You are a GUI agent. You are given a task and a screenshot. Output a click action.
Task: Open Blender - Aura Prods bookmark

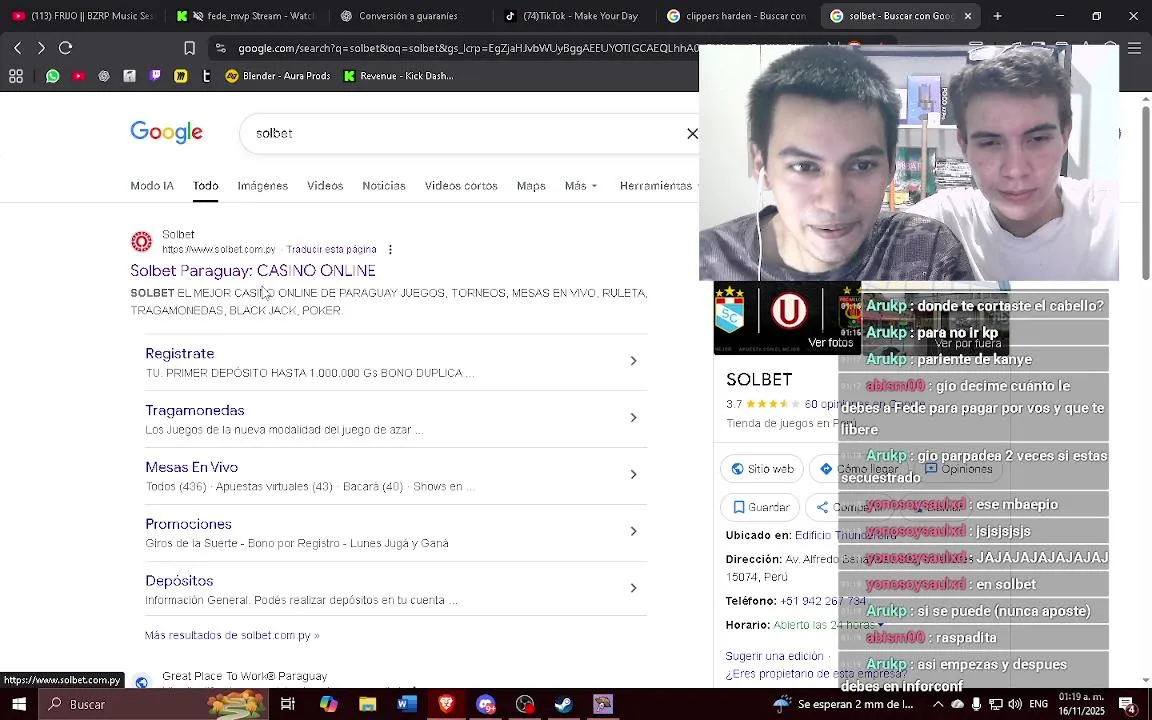[x=278, y=76]
